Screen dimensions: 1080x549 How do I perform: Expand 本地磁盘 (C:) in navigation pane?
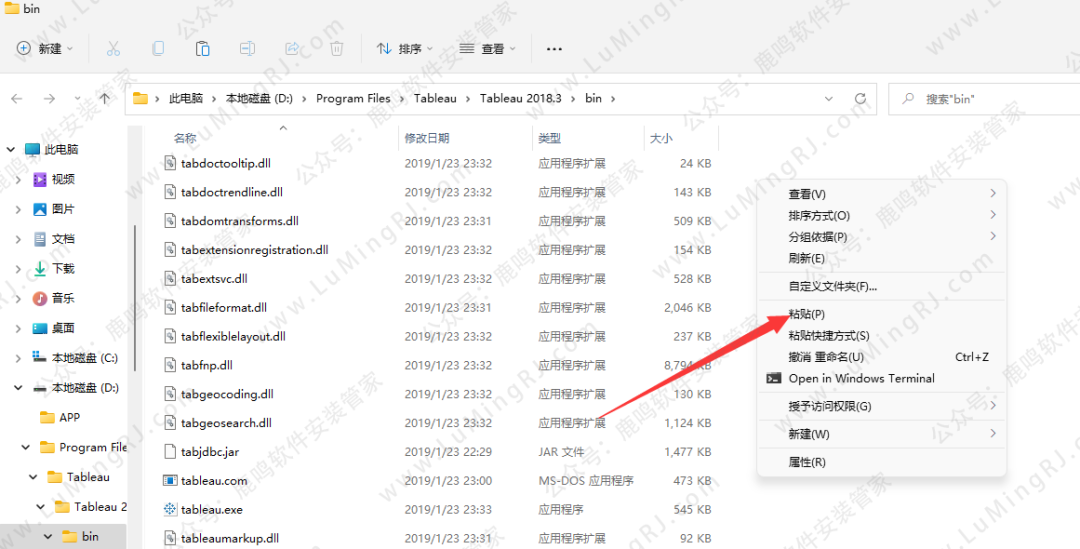click(19, 358)
